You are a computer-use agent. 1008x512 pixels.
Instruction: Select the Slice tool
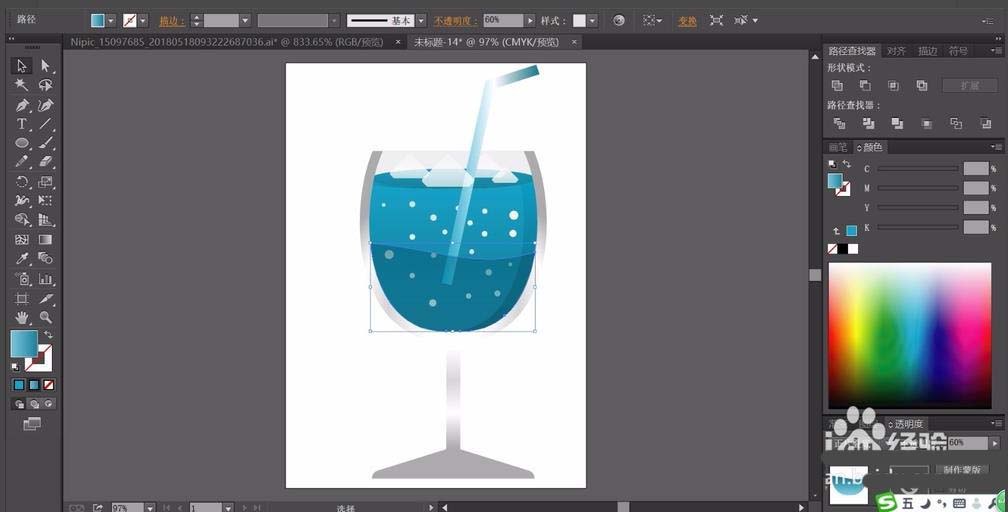(x=45, y=298)
